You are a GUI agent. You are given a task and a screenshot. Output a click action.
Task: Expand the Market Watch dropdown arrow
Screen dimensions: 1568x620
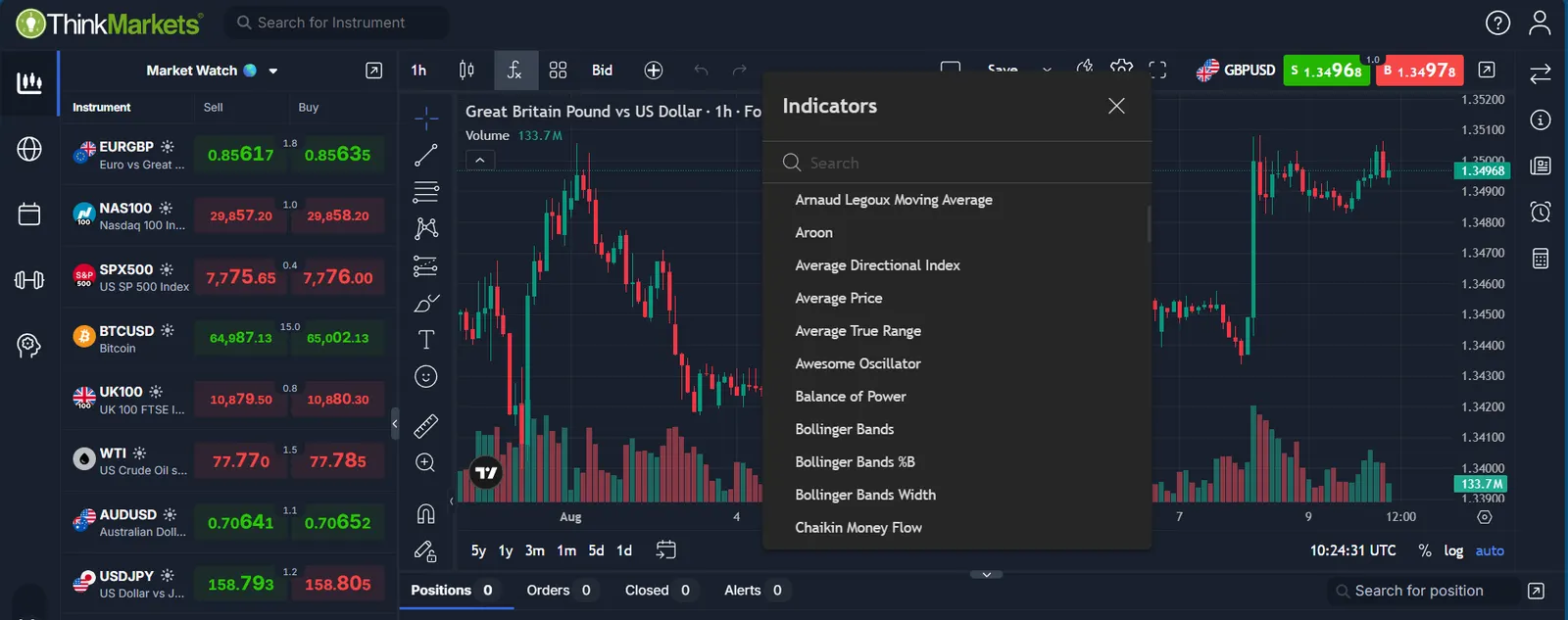tap(273, 71)
